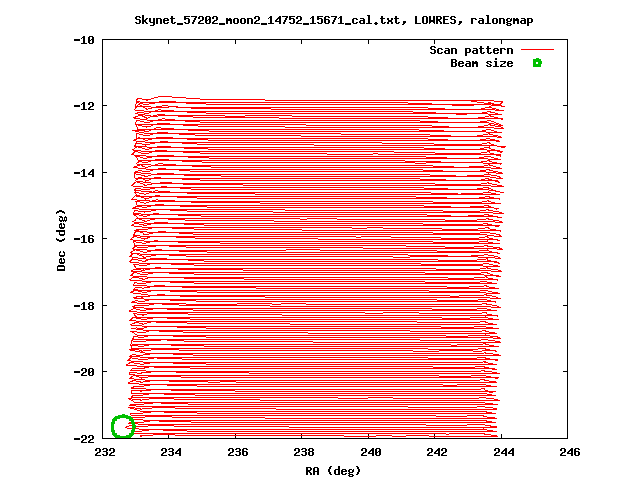Click the red Scan pattern legend line
This screenshot has height=480, width=640.
click(538, 50)
